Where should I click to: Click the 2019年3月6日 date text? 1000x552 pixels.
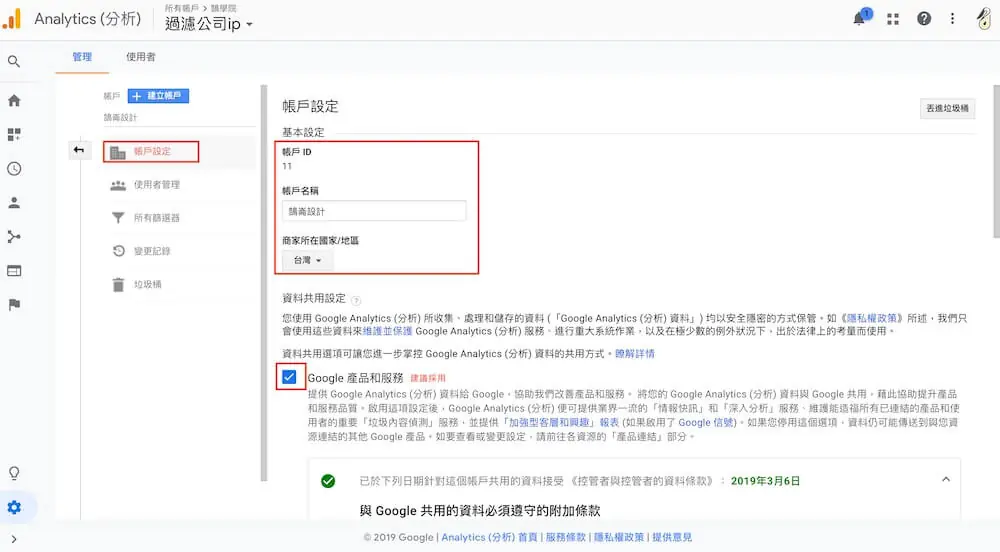(x=765, y=481)
